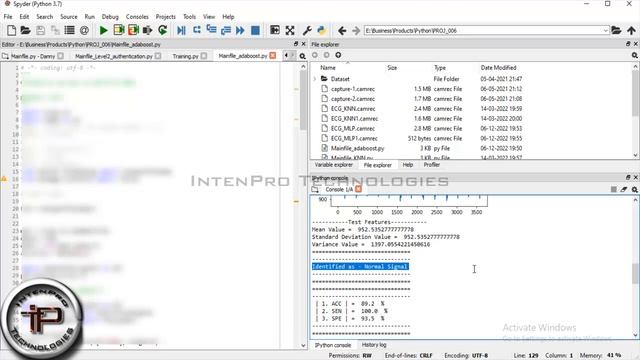The image size is (640, 360).
Task: Stop debugging with blue square
Action: click(x=255, y=30)
